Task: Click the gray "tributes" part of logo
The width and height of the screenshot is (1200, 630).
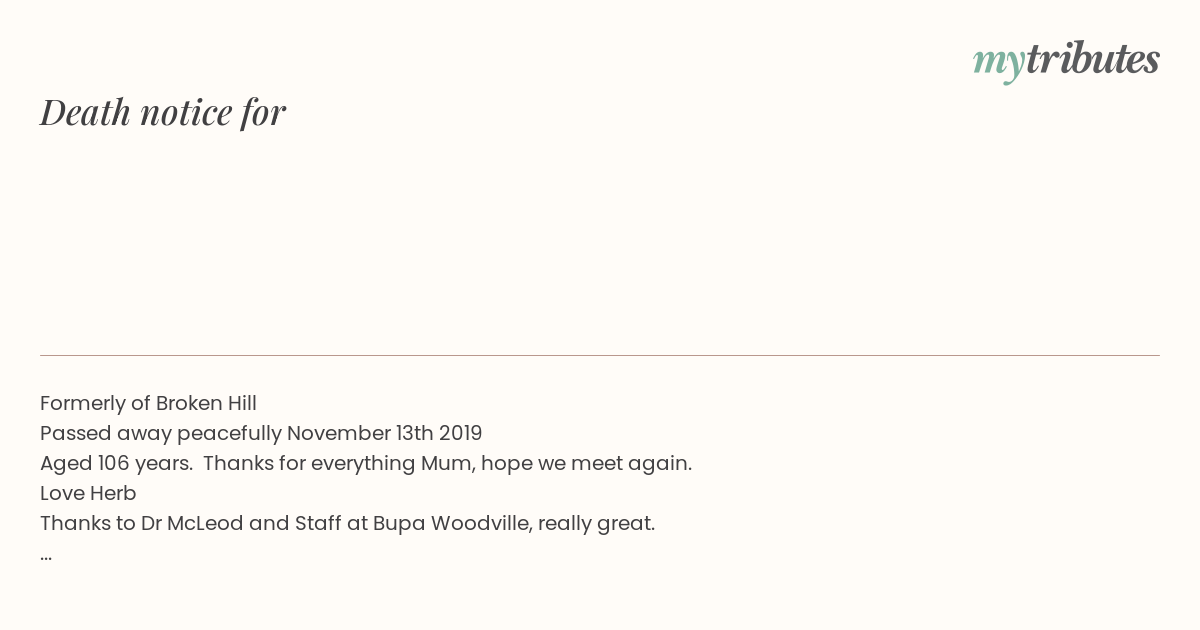Action: click(x=1093, y=58)
